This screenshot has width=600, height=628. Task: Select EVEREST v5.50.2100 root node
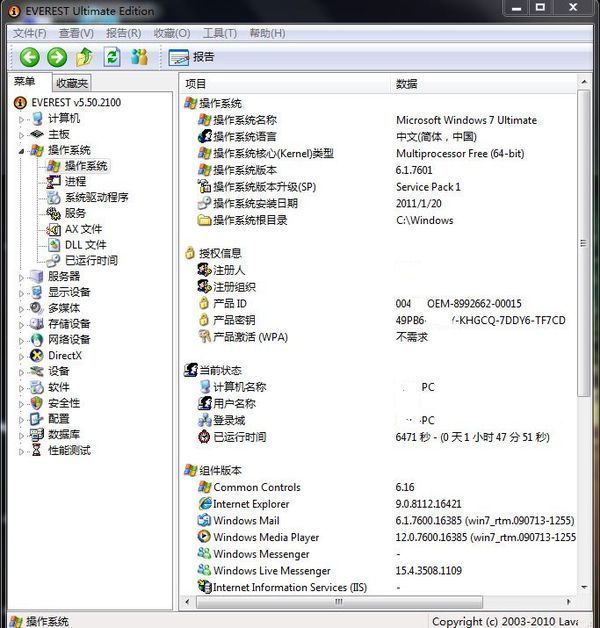point(68,103)
